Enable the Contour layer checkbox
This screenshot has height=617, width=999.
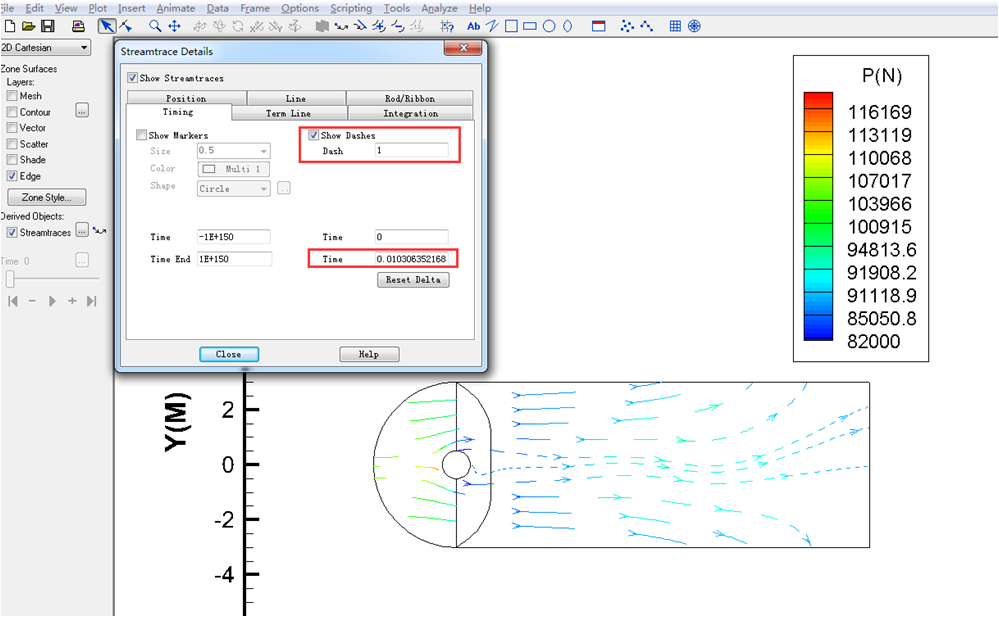tap(12, 112)
